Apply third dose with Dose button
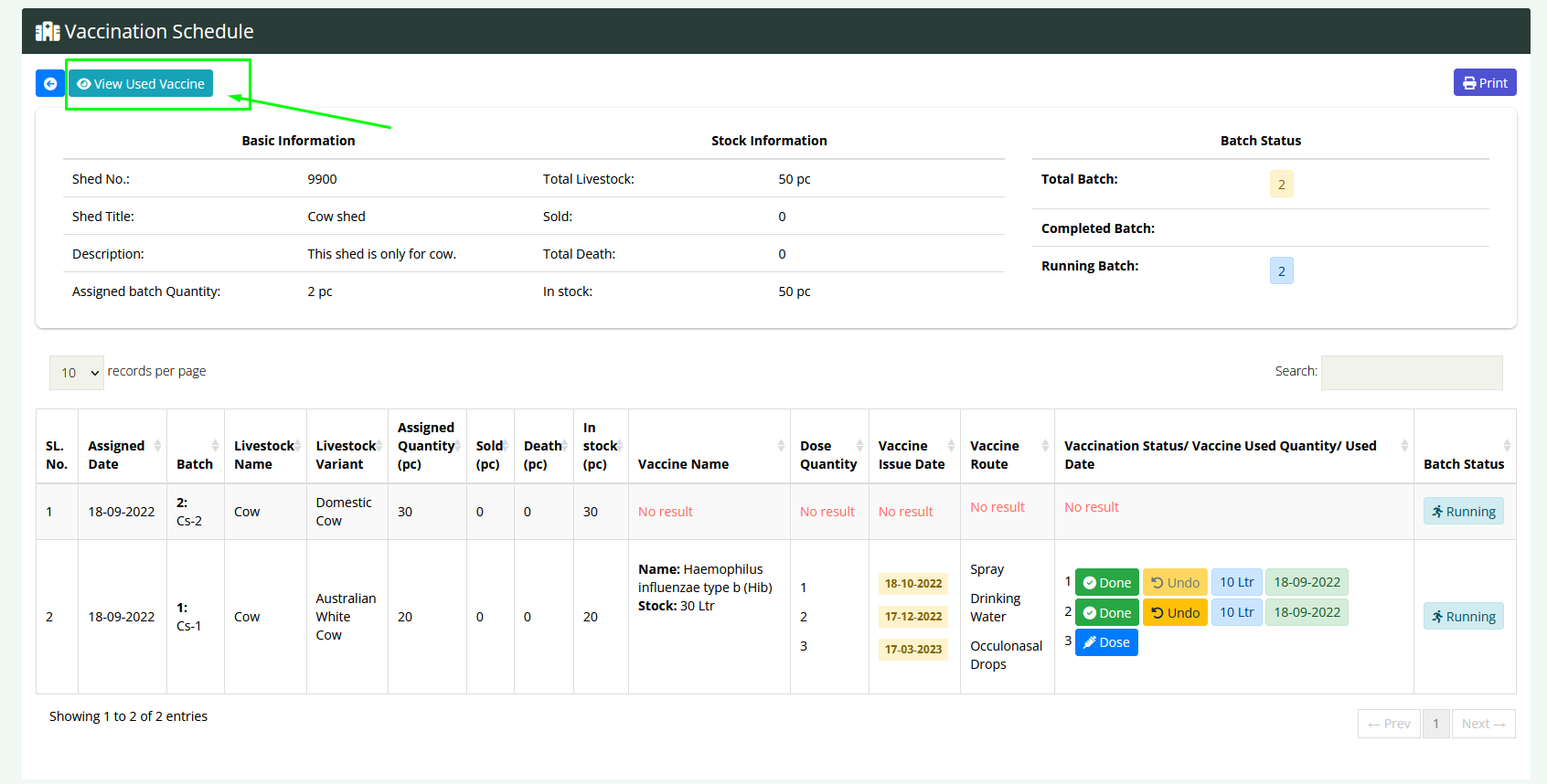 click(x=1106, y=642)
